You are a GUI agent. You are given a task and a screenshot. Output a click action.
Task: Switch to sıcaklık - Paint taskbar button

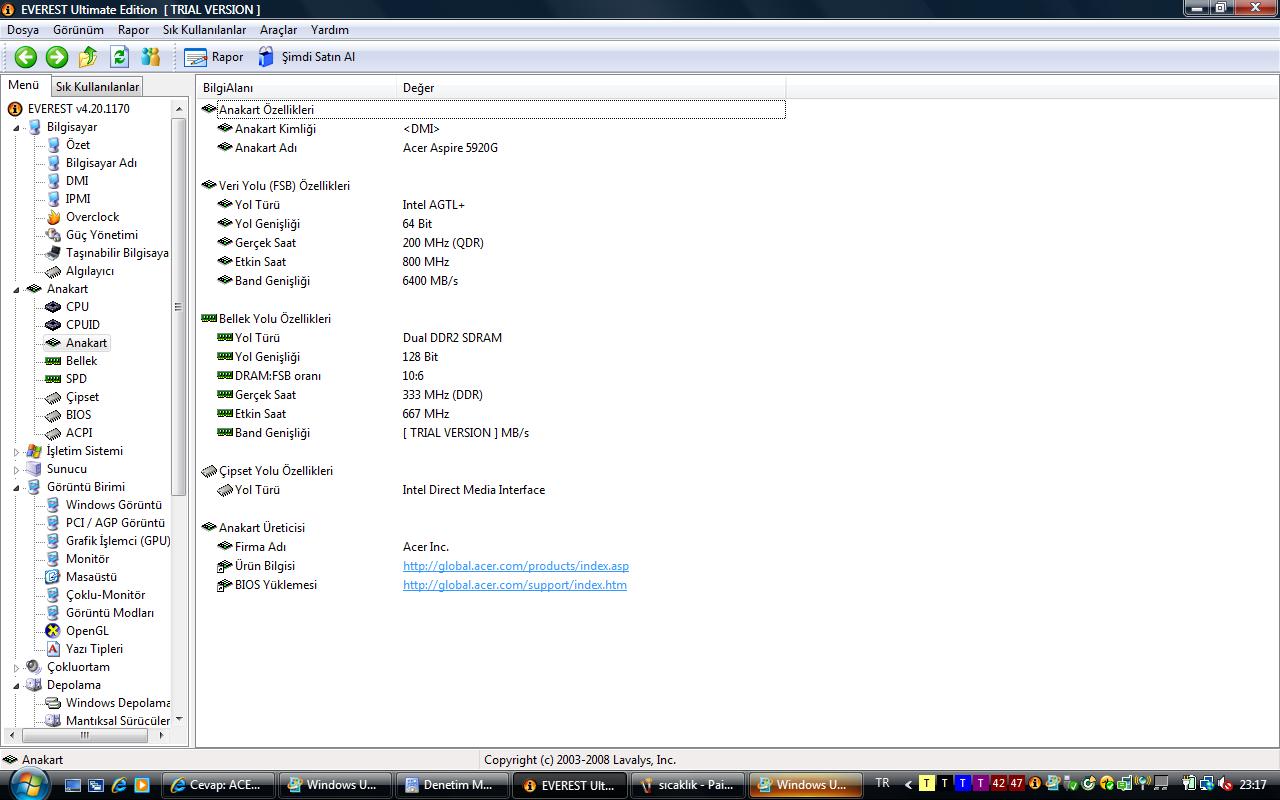click(x=689, y=785)
